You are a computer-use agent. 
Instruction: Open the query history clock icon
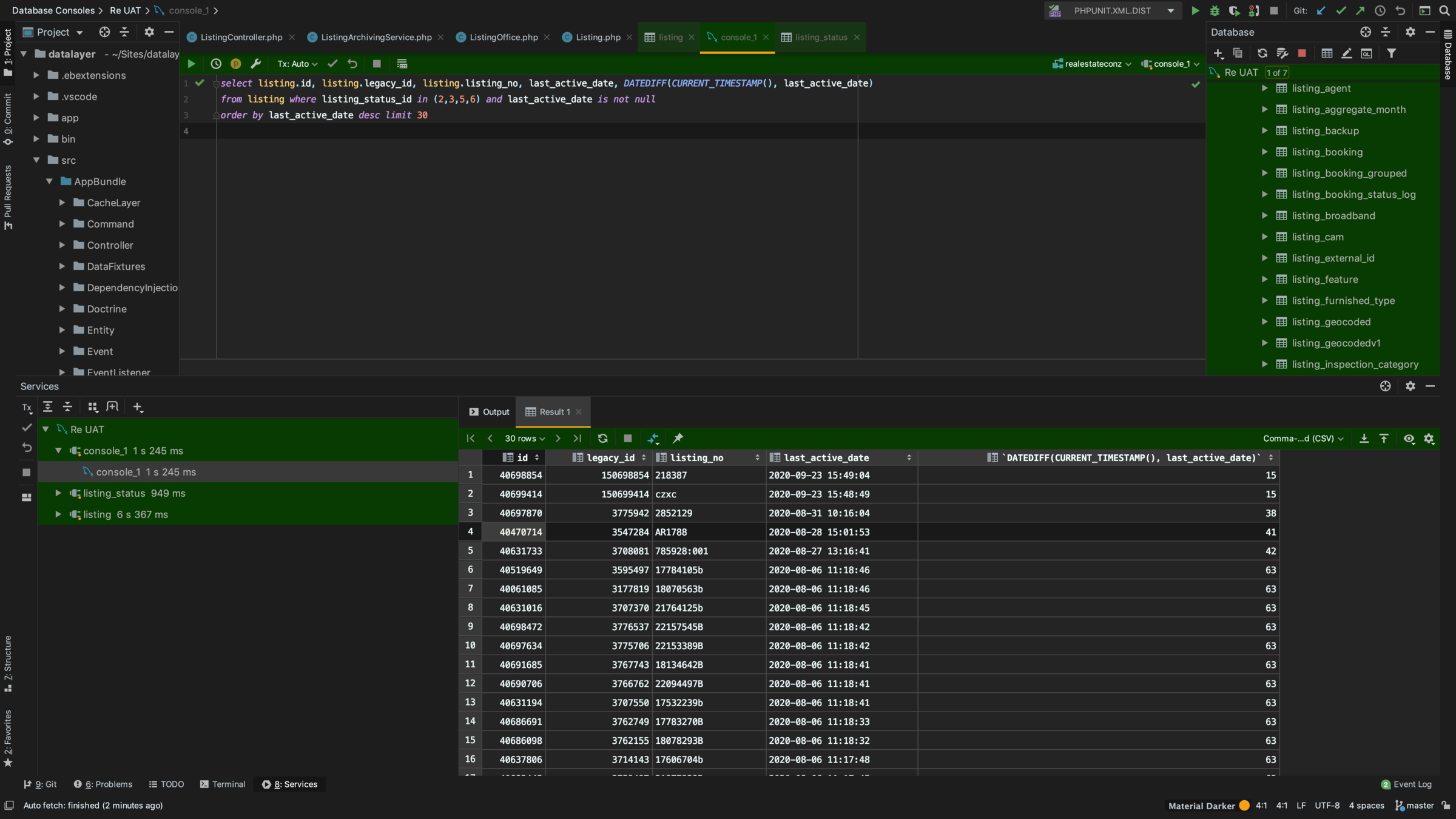(216, 64)
